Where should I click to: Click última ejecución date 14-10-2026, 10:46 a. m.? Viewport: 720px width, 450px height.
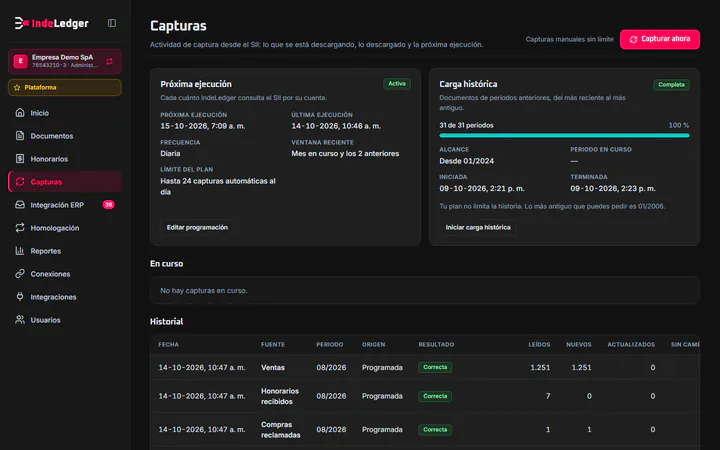(x=336, y=126)
